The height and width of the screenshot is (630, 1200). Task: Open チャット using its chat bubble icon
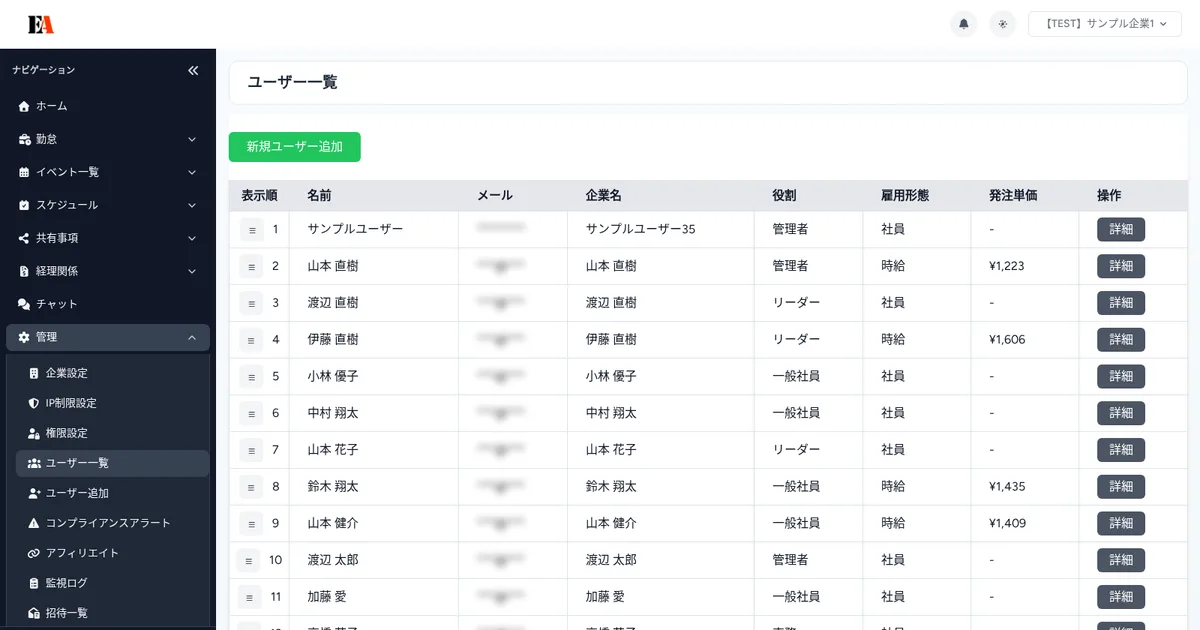coord(22,304)
